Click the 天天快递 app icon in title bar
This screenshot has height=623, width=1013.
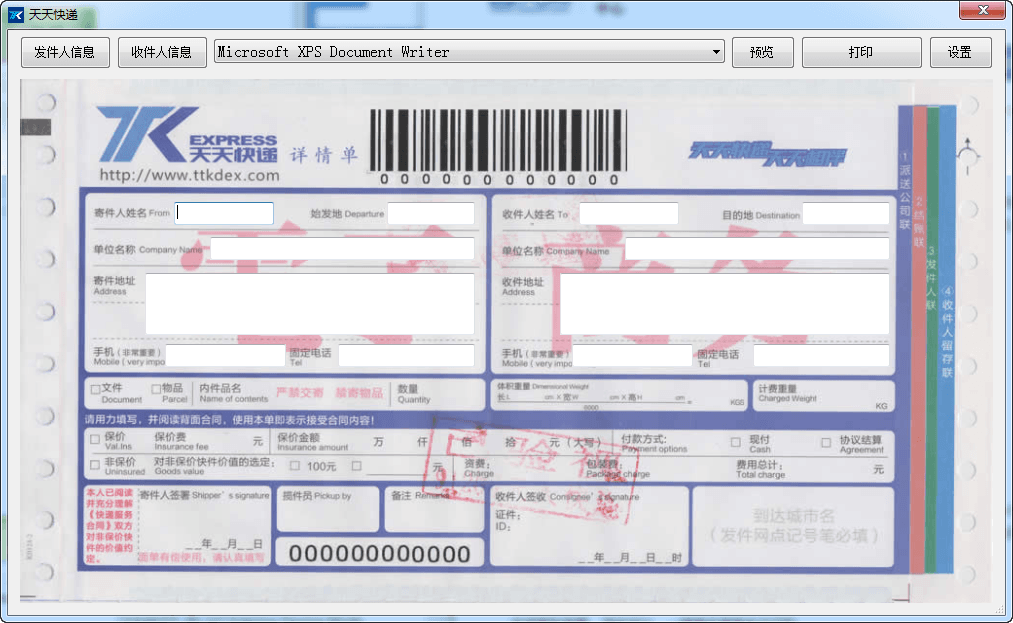pyautogui.click(x=15, y=15)
